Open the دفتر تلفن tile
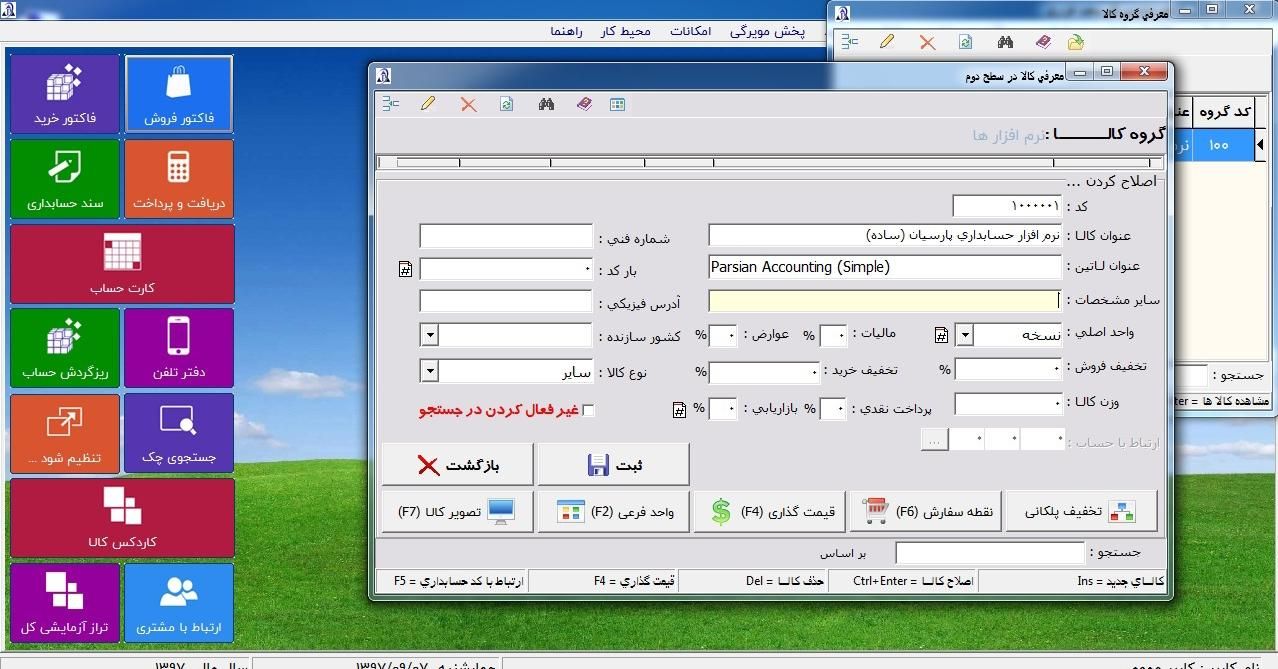 (179, 348)
